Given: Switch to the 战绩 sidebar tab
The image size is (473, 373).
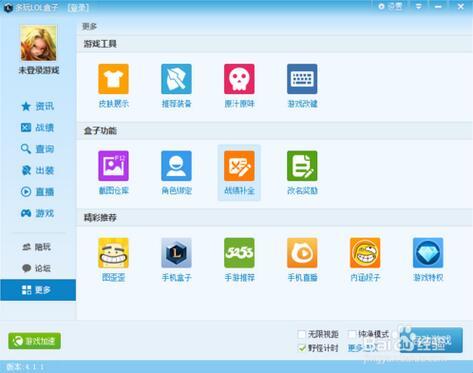Looking at the screenshot, I should pos(38,128).
